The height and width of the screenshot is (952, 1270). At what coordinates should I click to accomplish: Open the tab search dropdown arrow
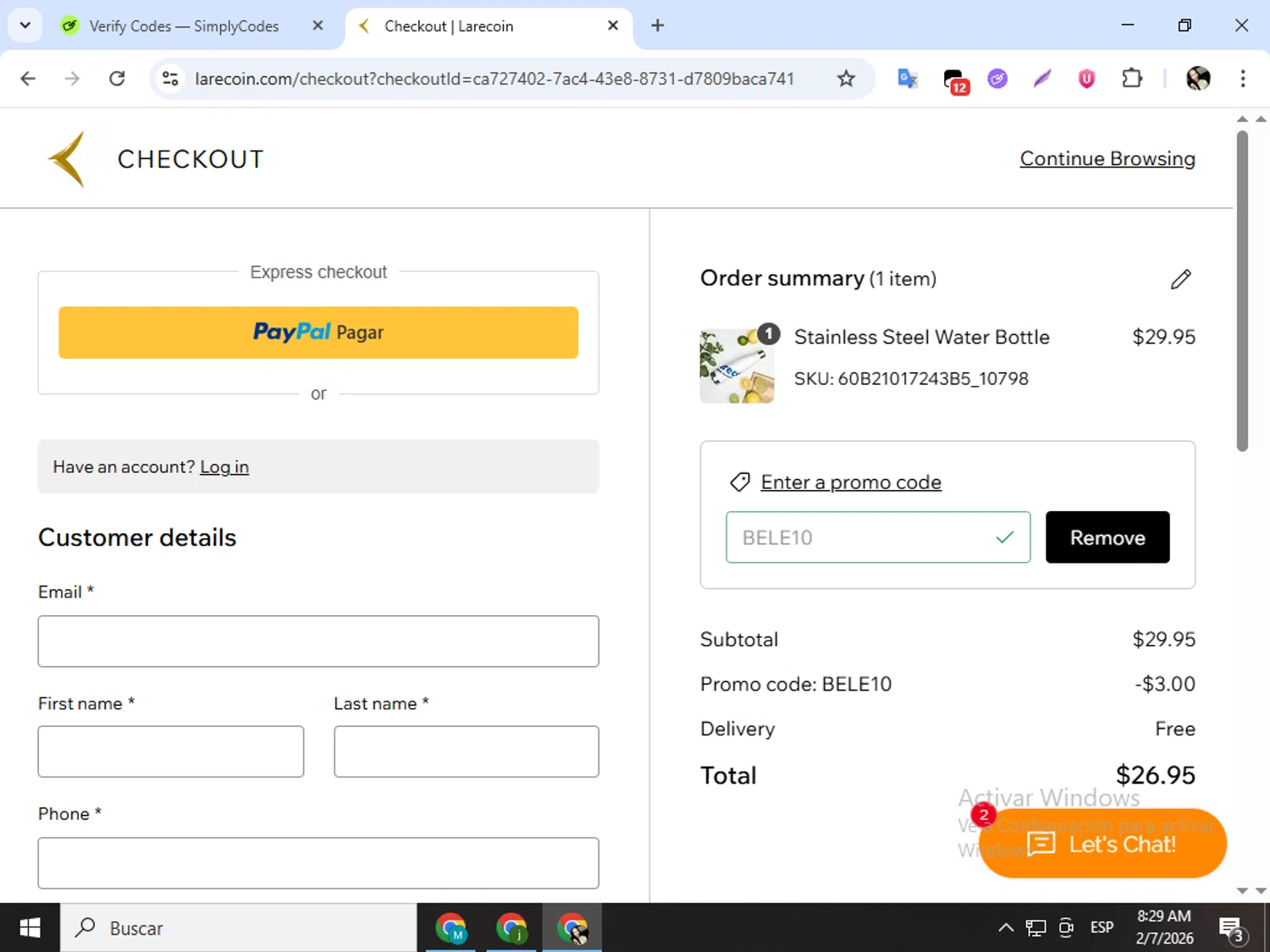pos(25,25)
